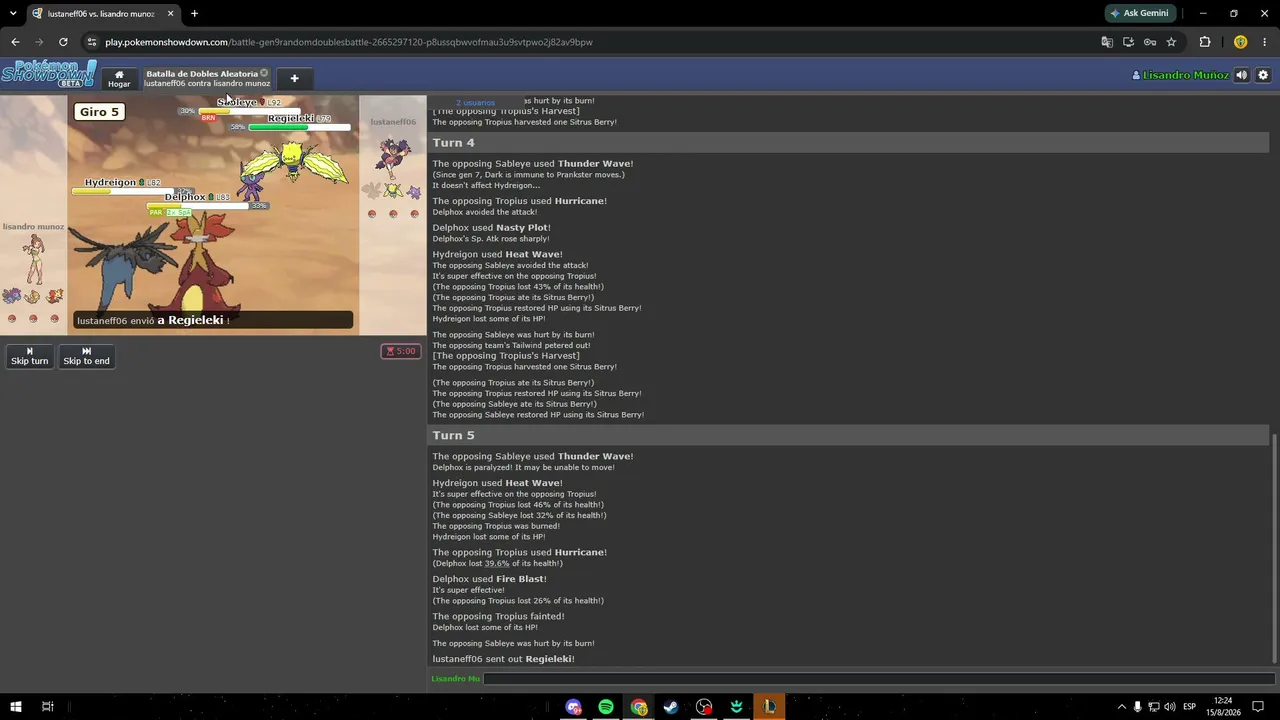Screen dimensions: 1280x720
Task: Click the lisandro munoz trainer avatar
Action: point(34,260)
